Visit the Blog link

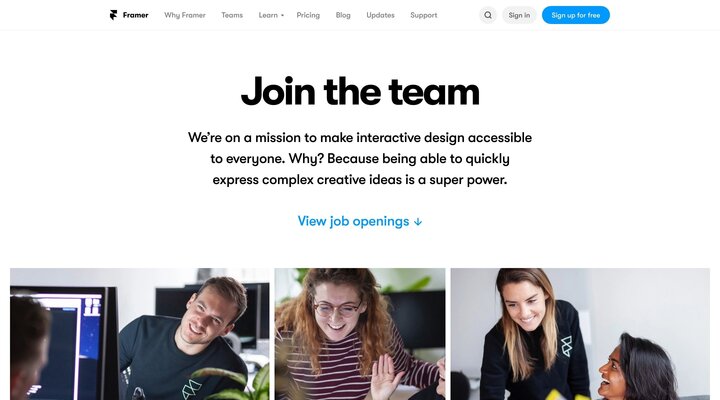click(343, 15)
